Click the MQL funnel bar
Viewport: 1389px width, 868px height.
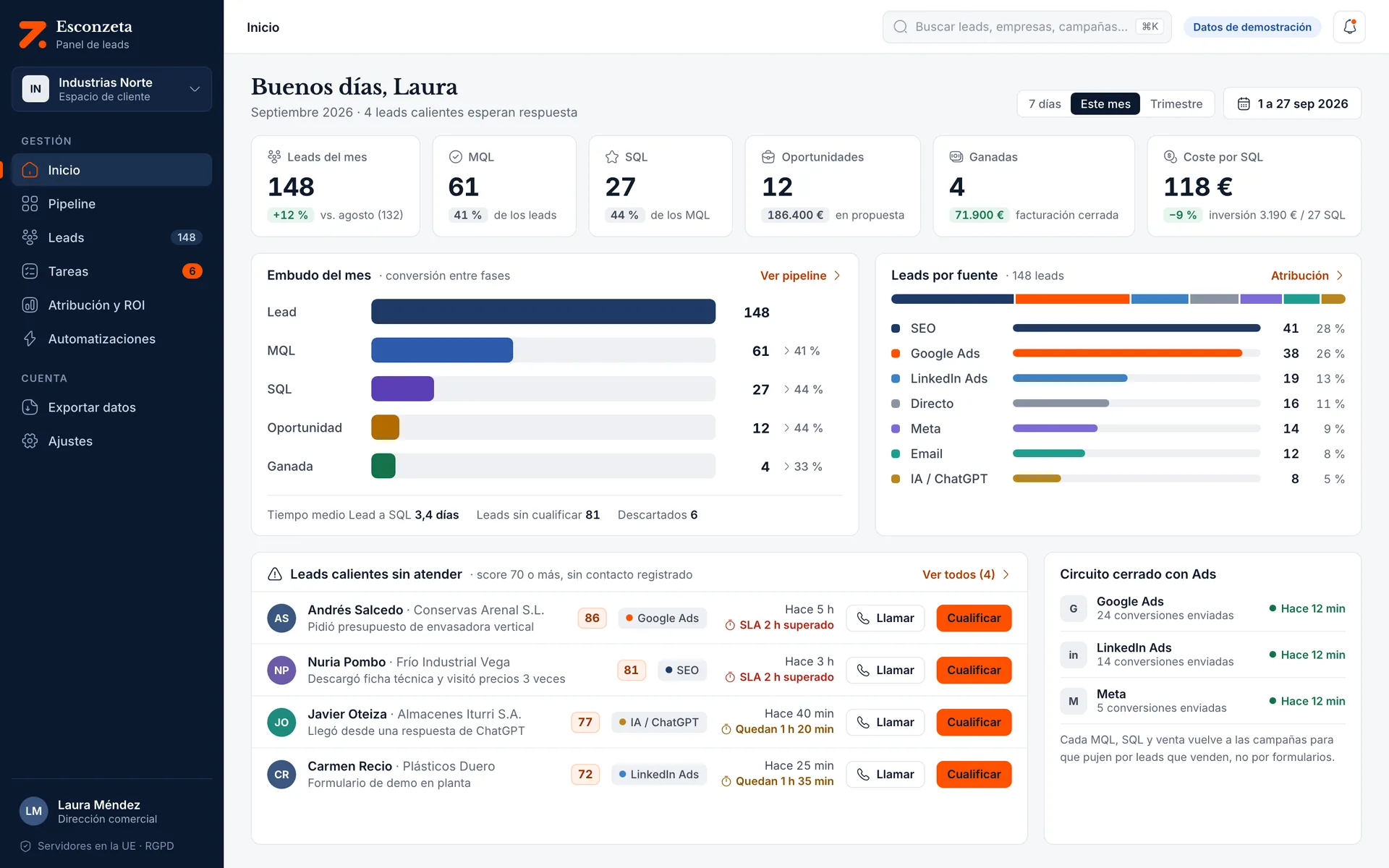tap(442, 351)
